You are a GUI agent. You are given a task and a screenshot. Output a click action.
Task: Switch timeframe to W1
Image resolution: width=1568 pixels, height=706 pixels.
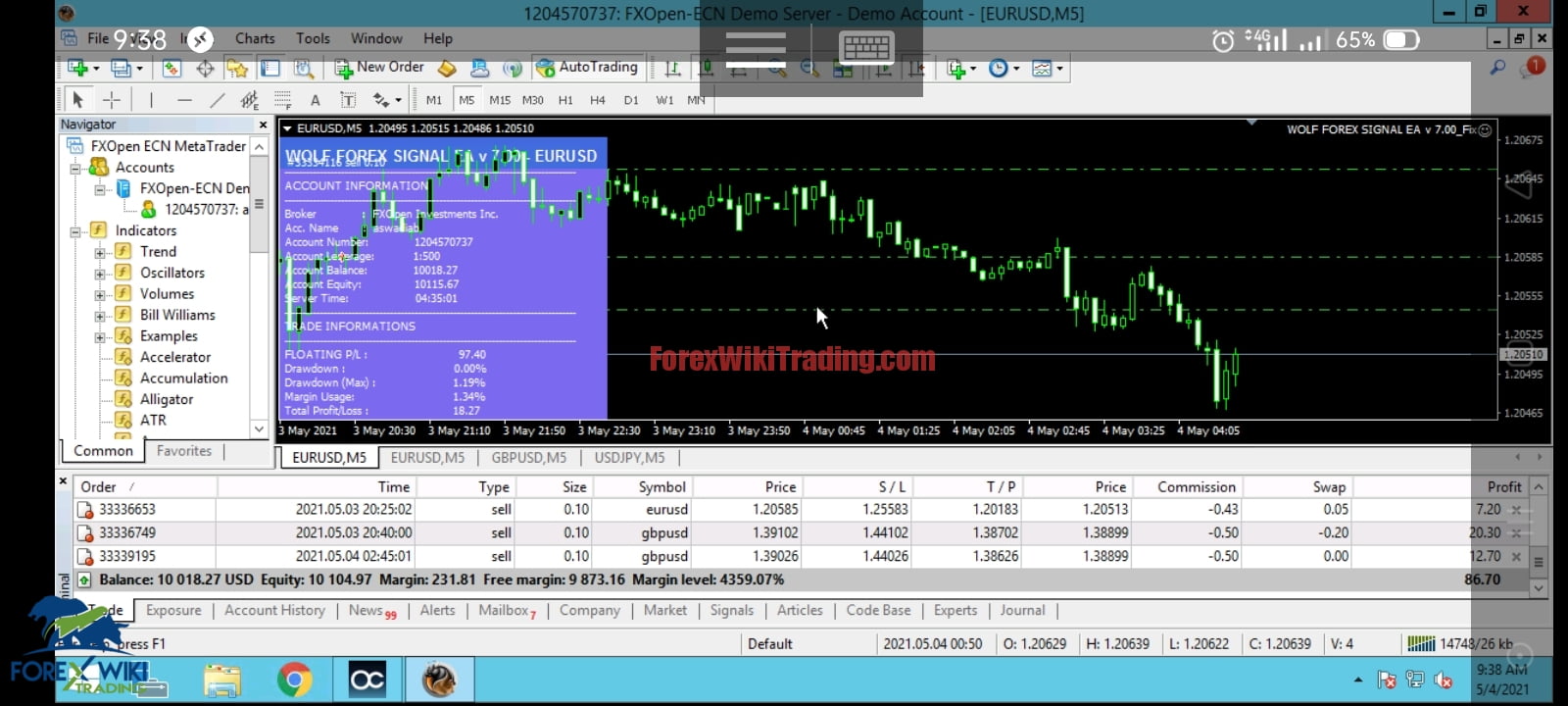(664, 100)
